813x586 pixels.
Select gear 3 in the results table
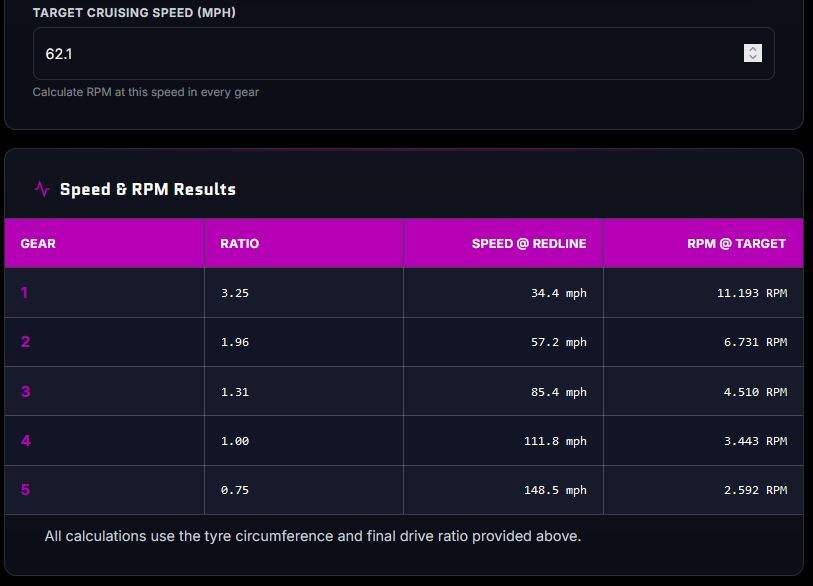pyautogui.click(x=25, y=392)
